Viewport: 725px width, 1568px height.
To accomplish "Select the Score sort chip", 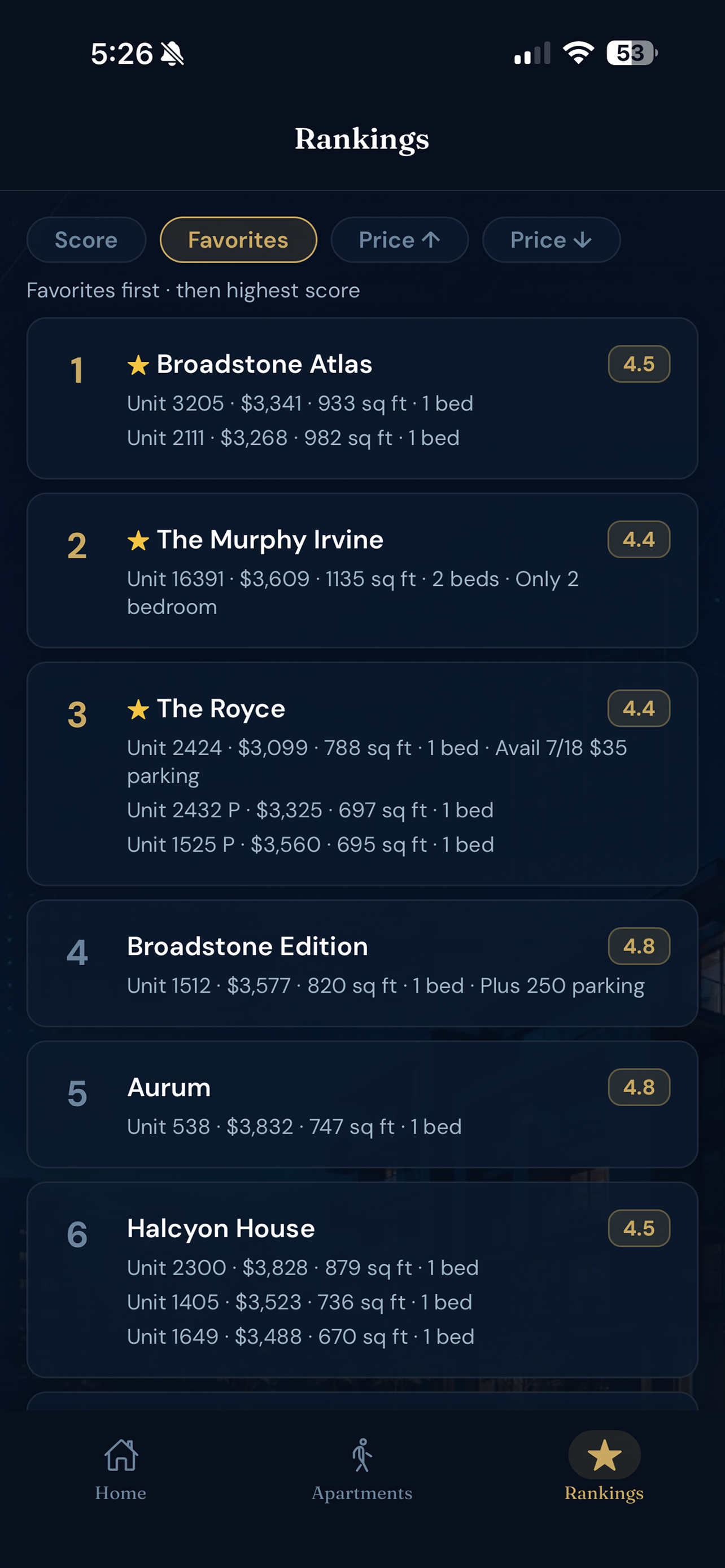I will click(x=86, y=240).
